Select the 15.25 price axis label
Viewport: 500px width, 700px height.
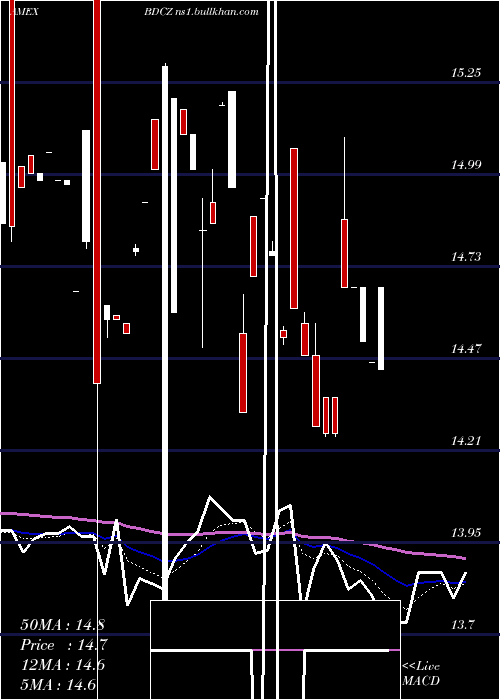466,73
